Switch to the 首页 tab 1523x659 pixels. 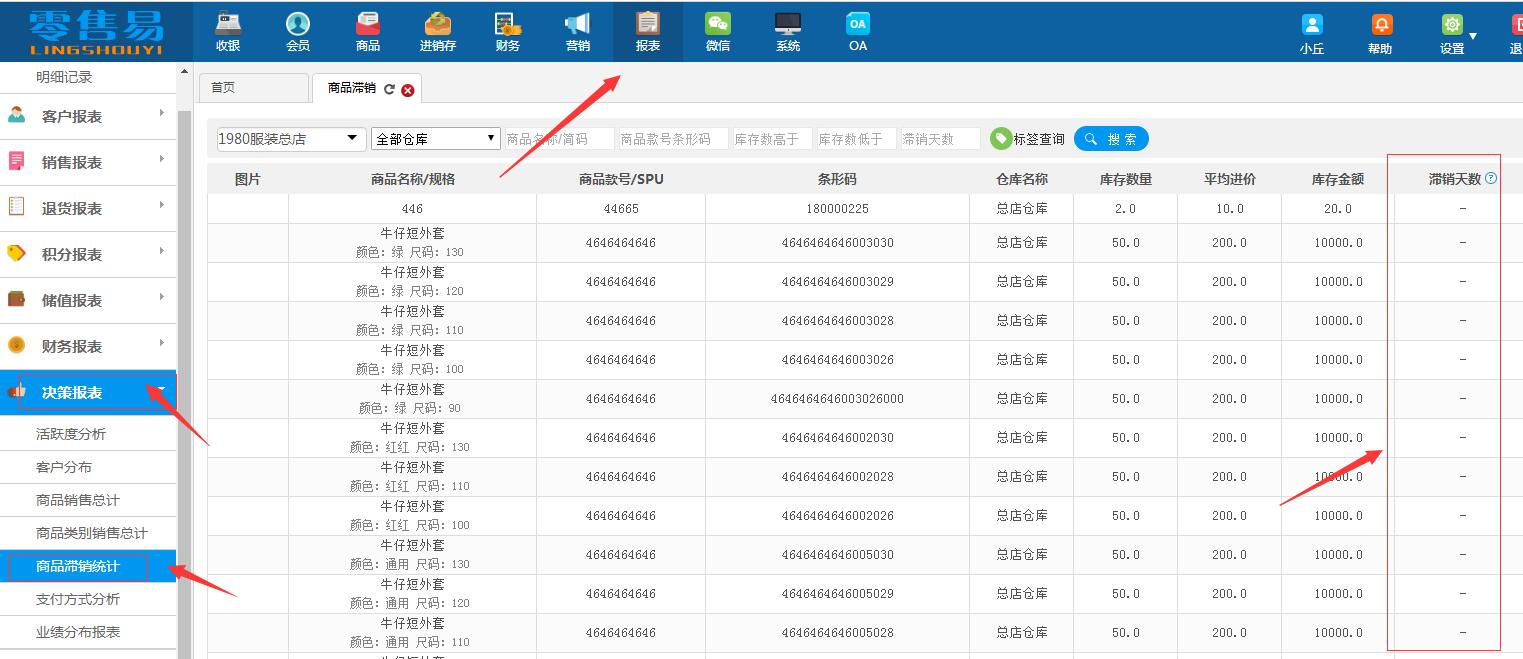click(252, 88)
